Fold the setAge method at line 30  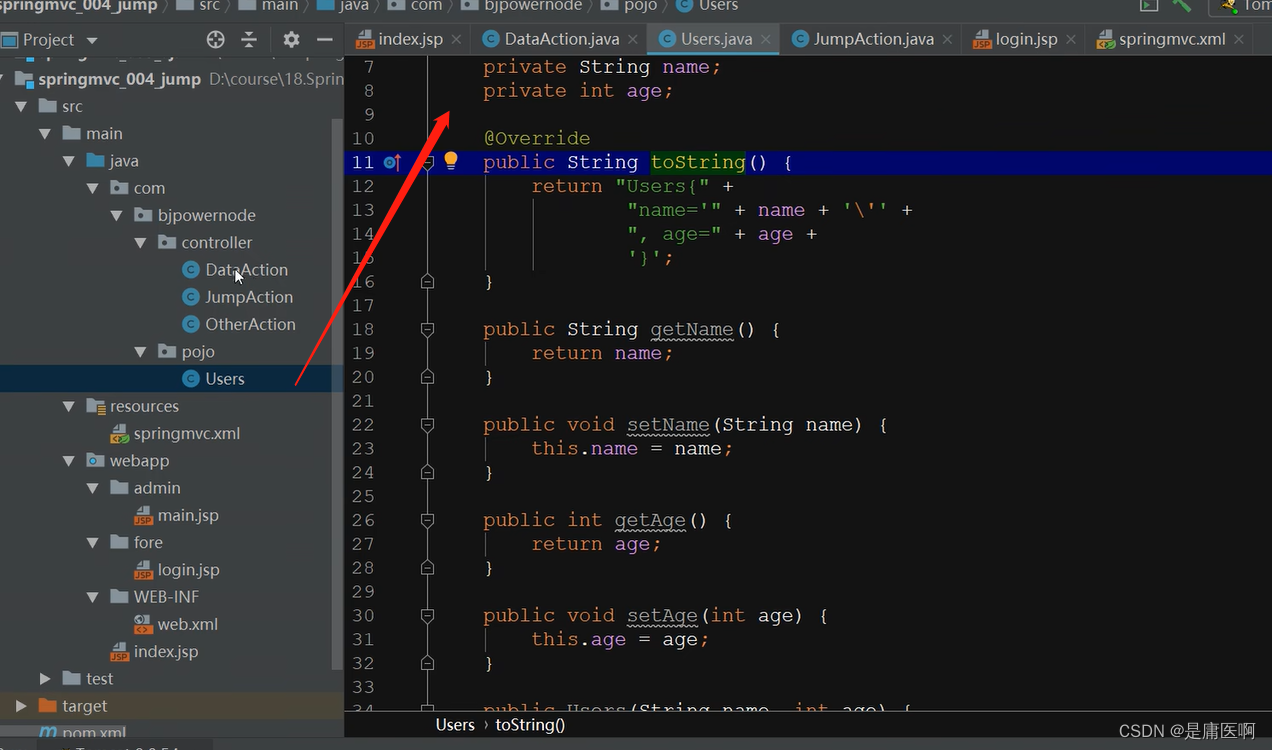pyautogui.click(x=428, y=616)
